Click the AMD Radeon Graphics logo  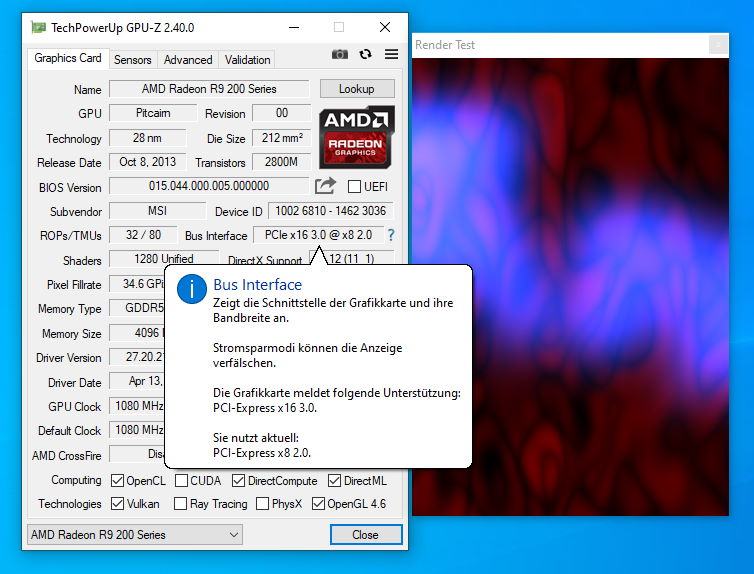(356, 137)
